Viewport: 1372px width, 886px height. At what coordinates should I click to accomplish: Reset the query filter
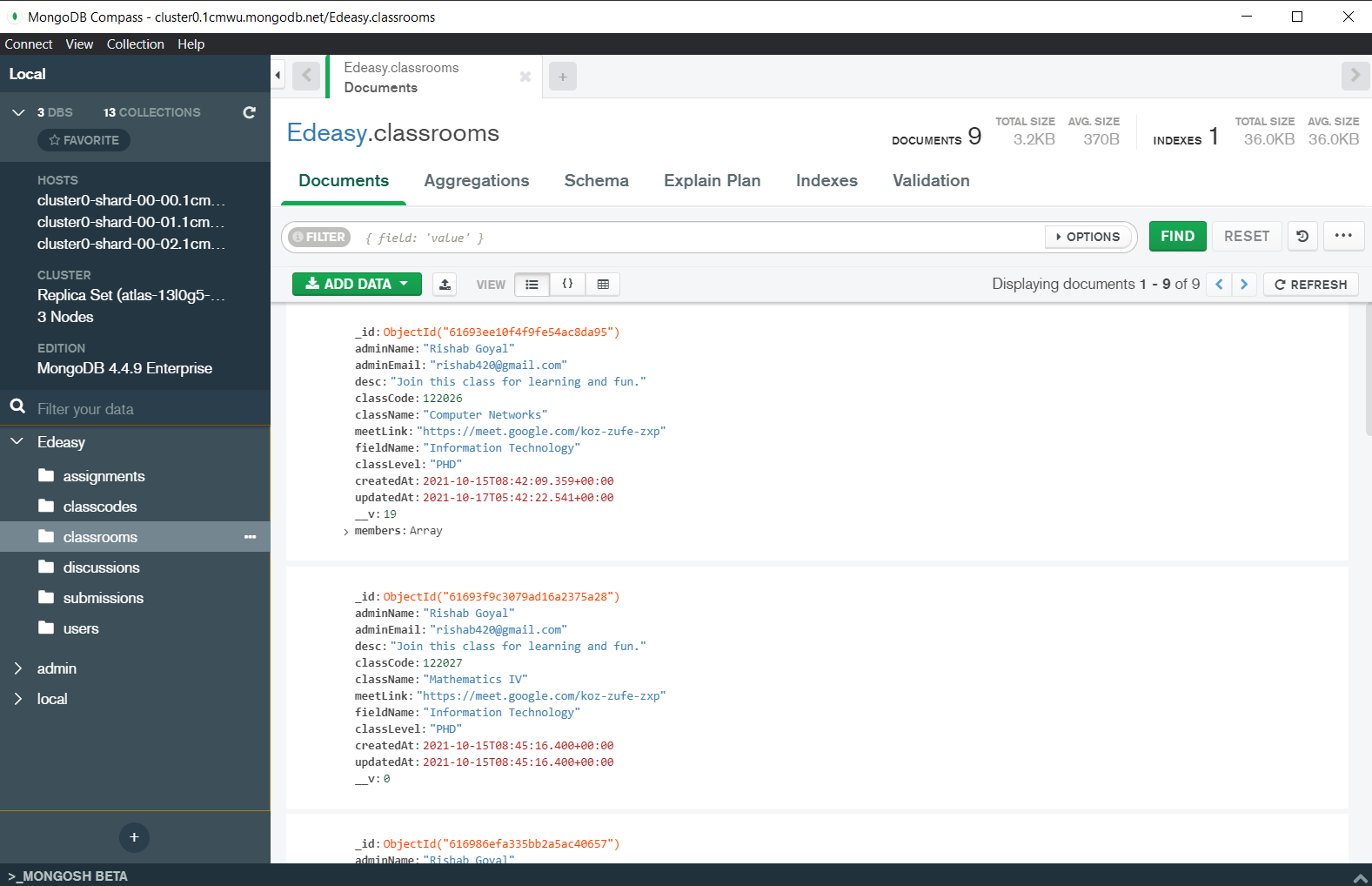coord(1247,236)
